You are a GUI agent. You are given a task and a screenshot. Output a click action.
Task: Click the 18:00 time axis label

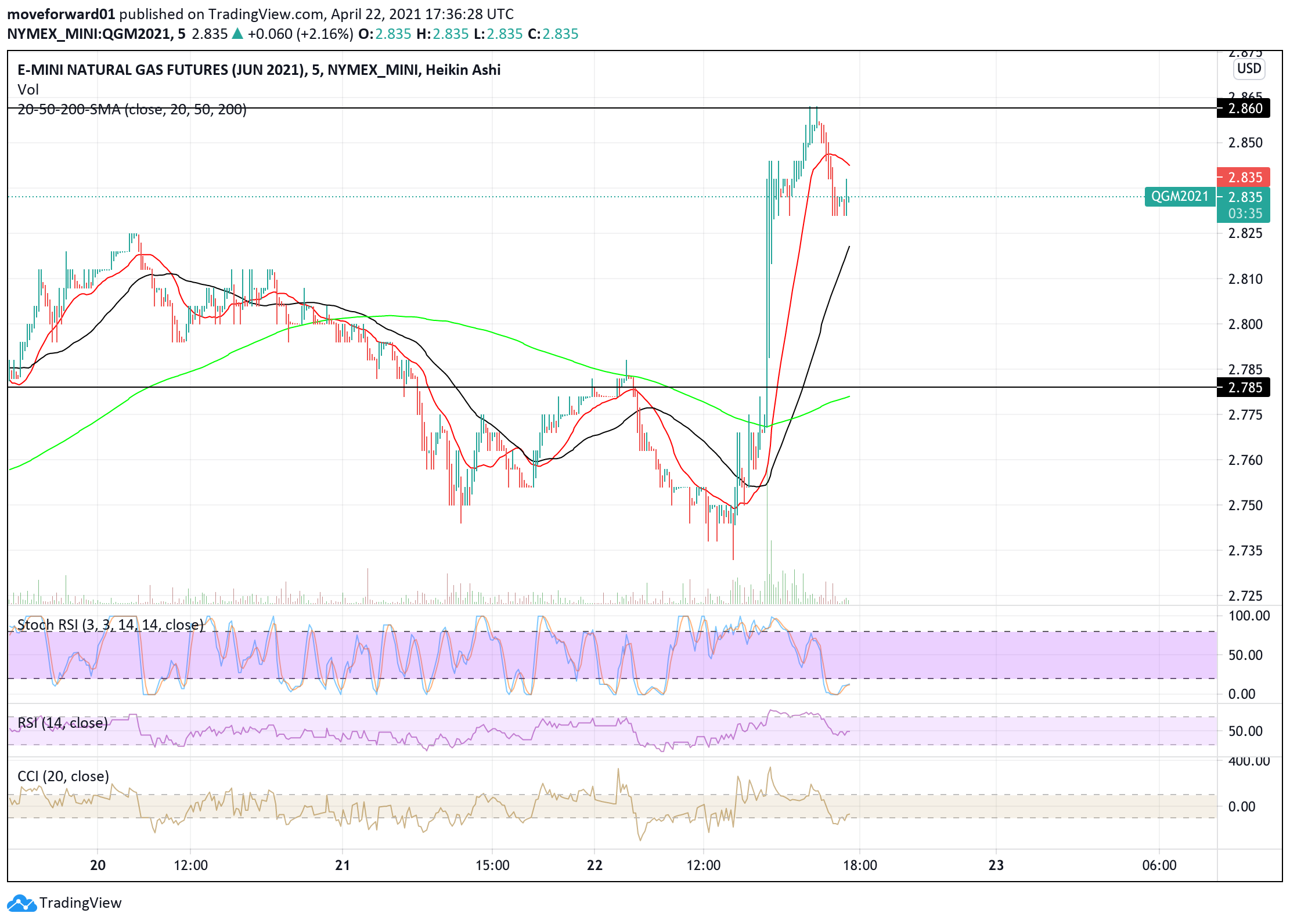coord(860,865)
